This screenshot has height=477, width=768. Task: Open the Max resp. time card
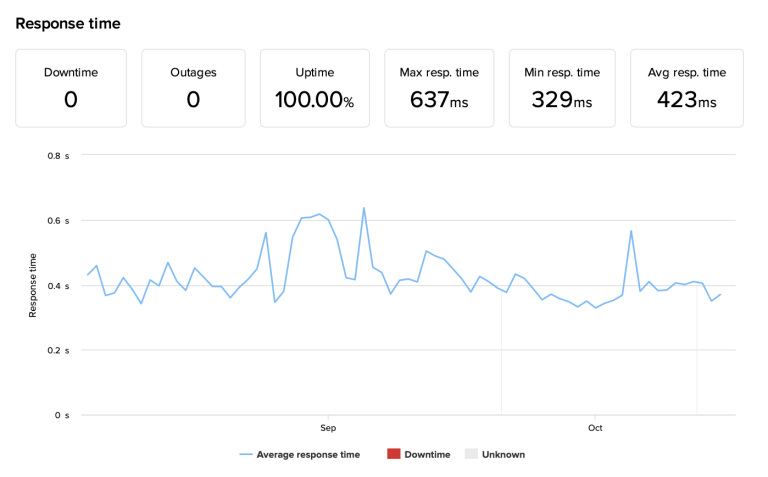pos(439,88)
